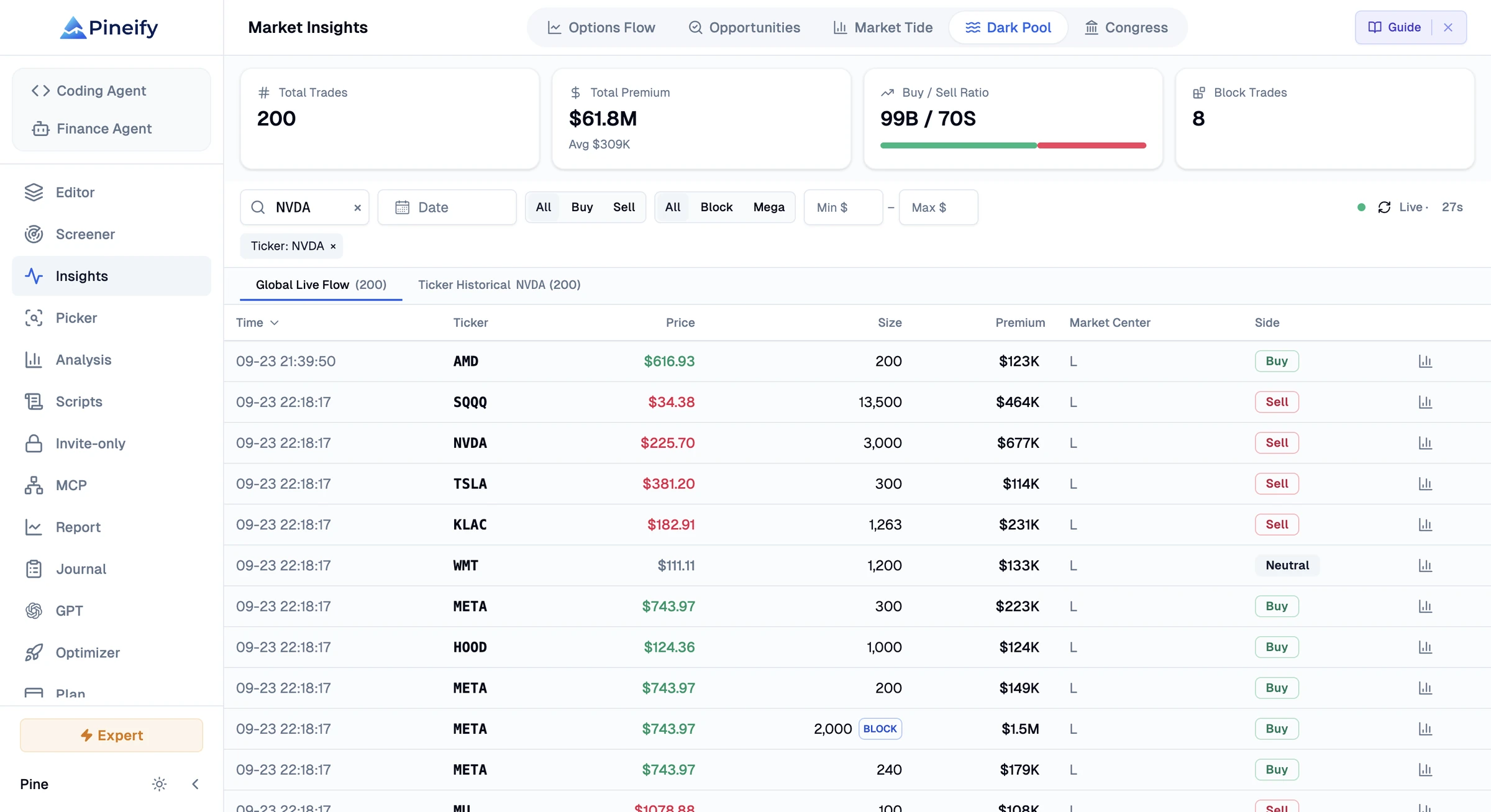
Task: Select the Dark Pool tab
Action: click(x=1008, y=27)
